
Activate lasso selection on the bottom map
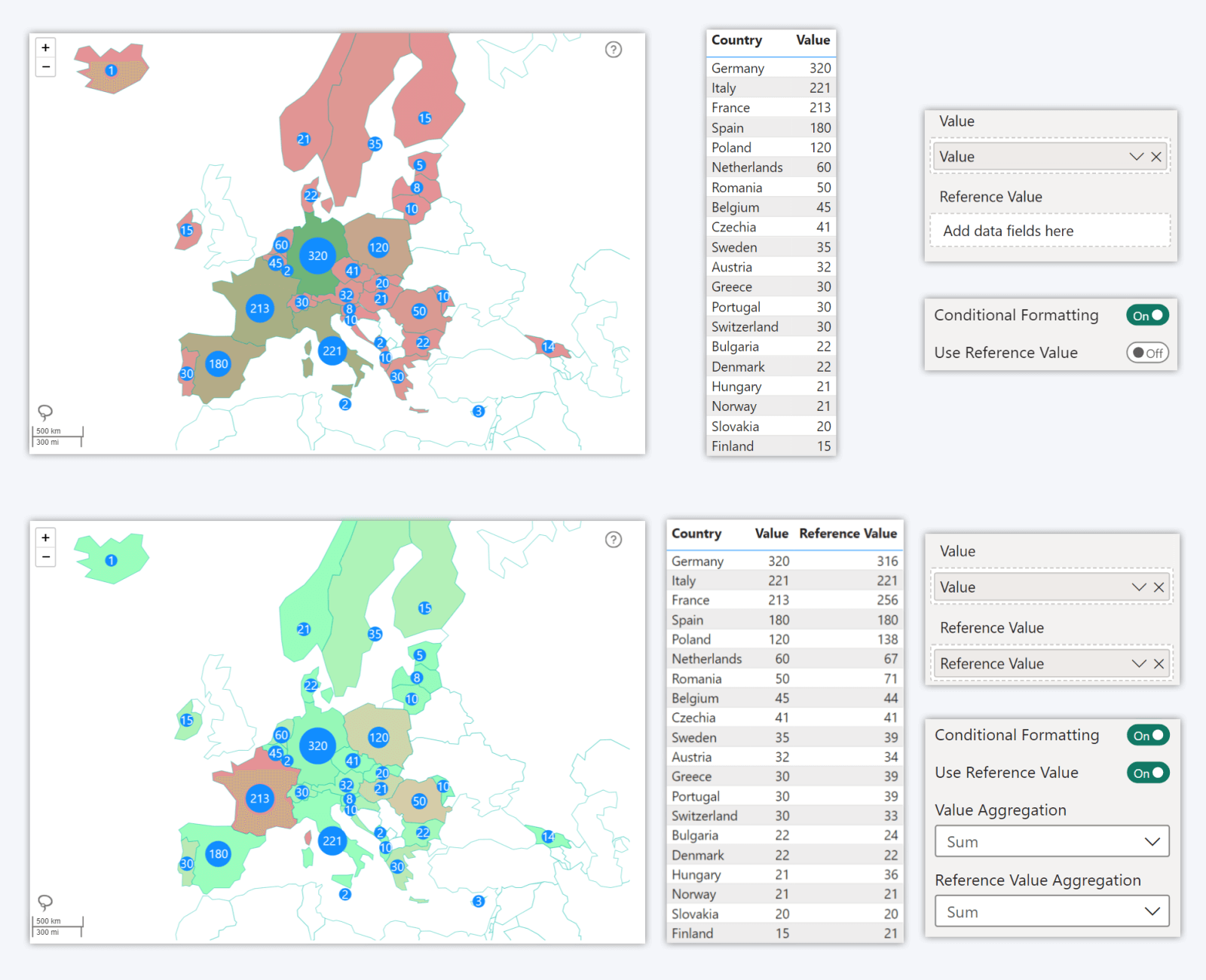click(45, 902)
